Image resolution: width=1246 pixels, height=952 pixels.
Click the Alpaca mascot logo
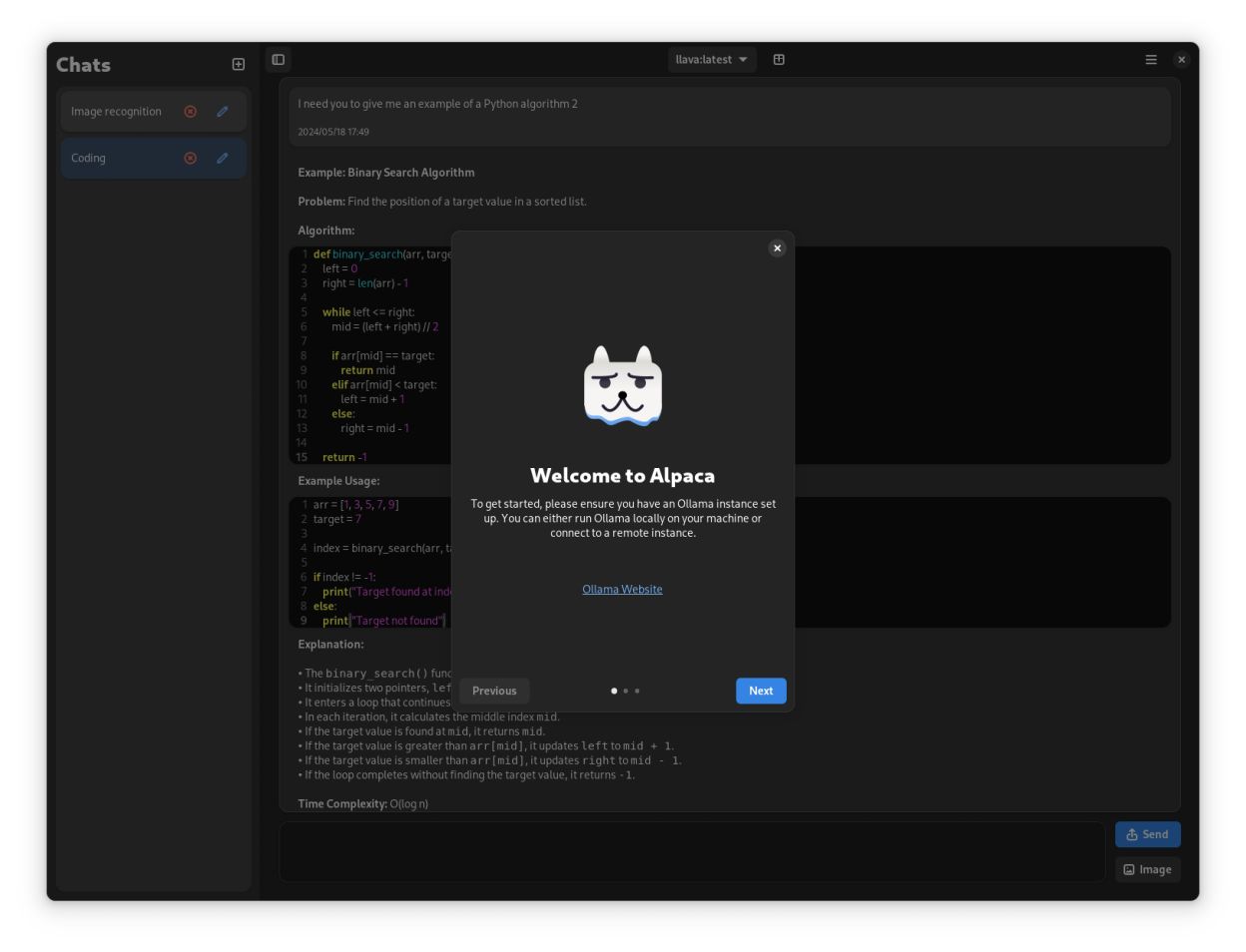[622, 386]
